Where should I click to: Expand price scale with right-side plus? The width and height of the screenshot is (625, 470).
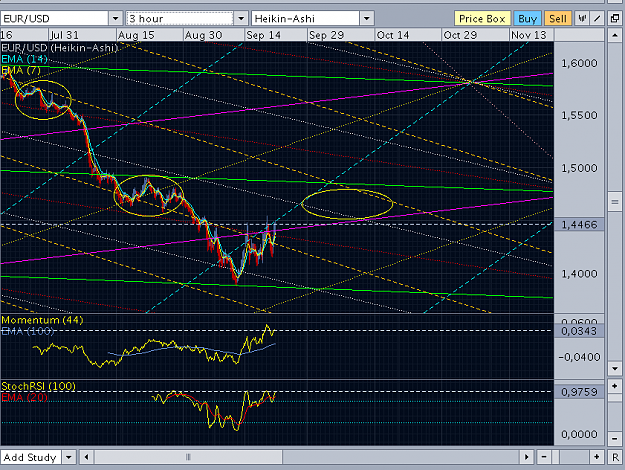(615, 386)
